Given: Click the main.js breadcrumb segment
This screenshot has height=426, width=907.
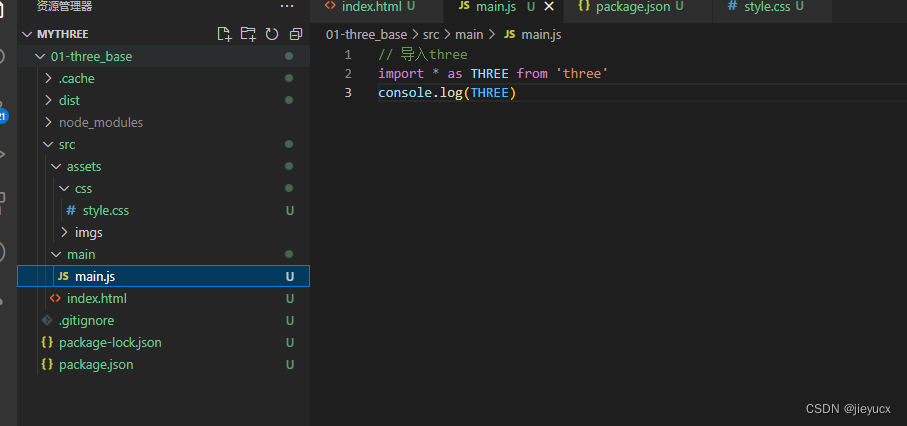Looking at the screenshot, I should point(541,35).
